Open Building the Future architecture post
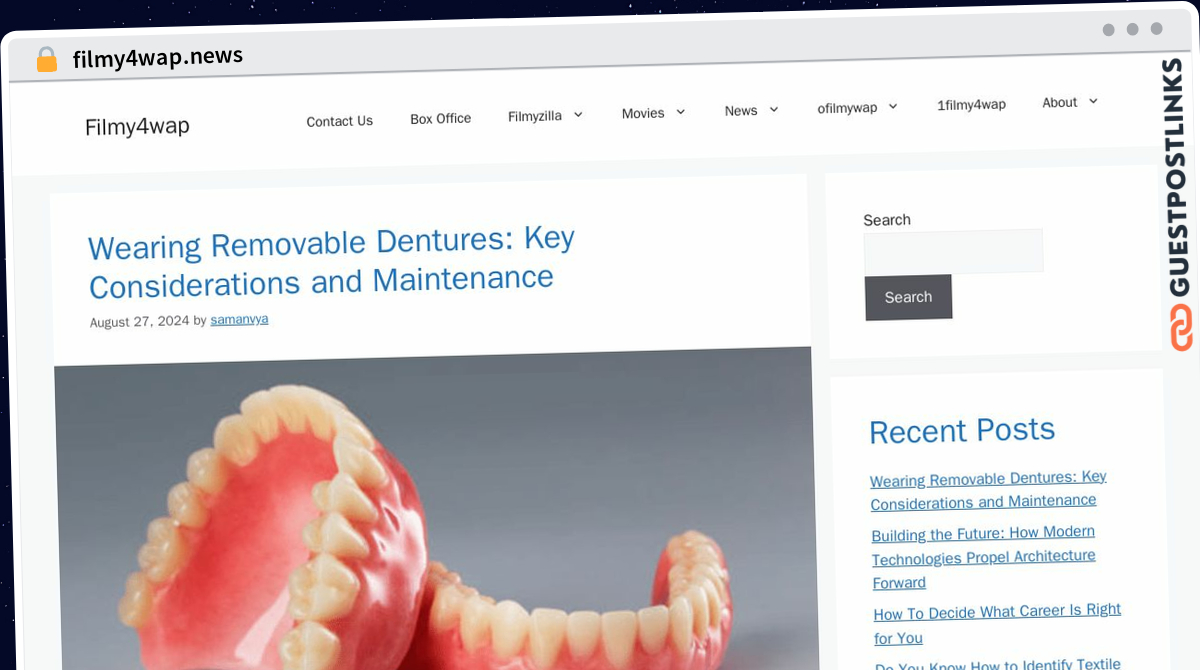The width and height of the screenshot is (1200, 670). [984, 557]
